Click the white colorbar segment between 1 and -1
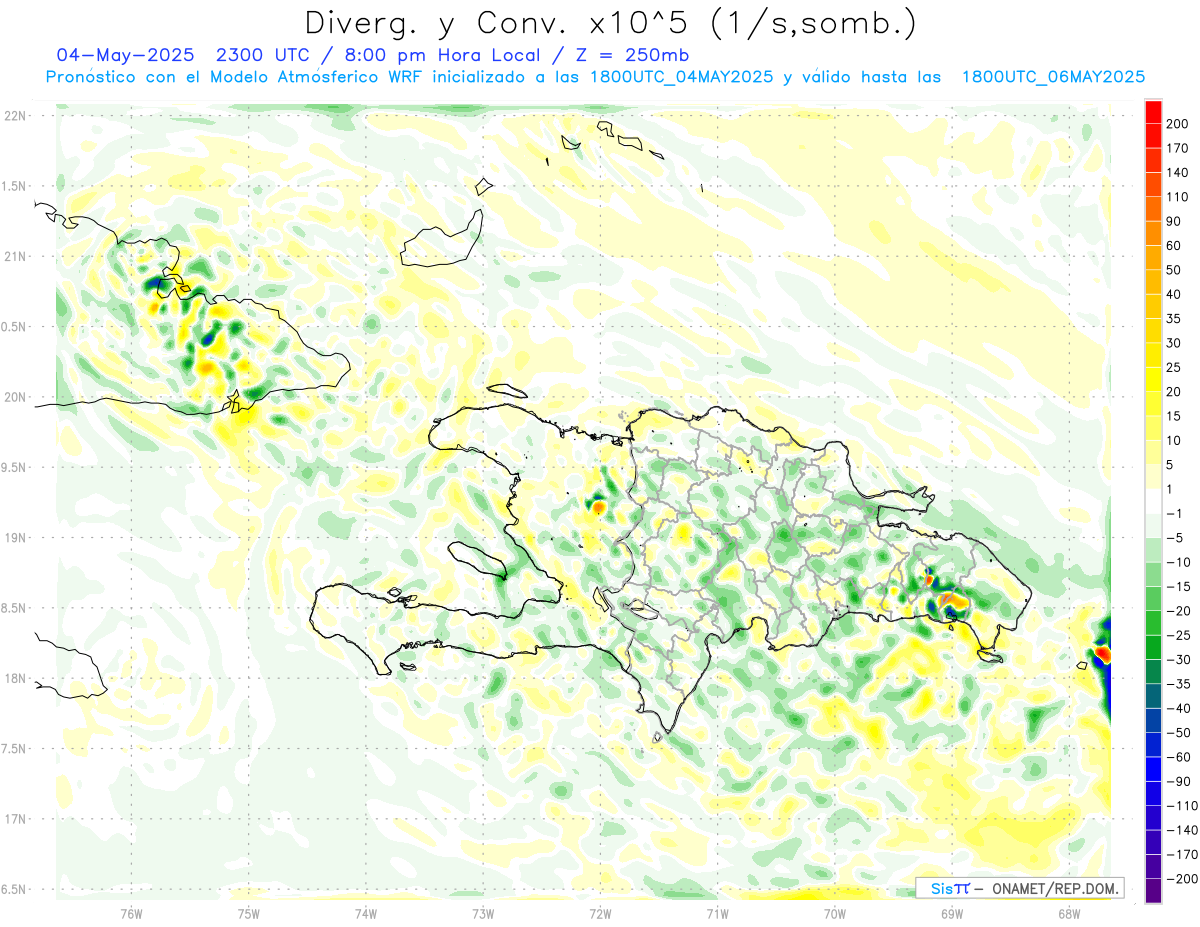 1153,501
